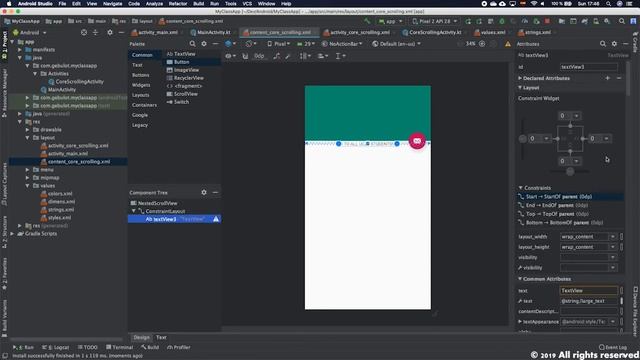
Task: Open Attributes panel settings gear
Action: coord(614,44)
